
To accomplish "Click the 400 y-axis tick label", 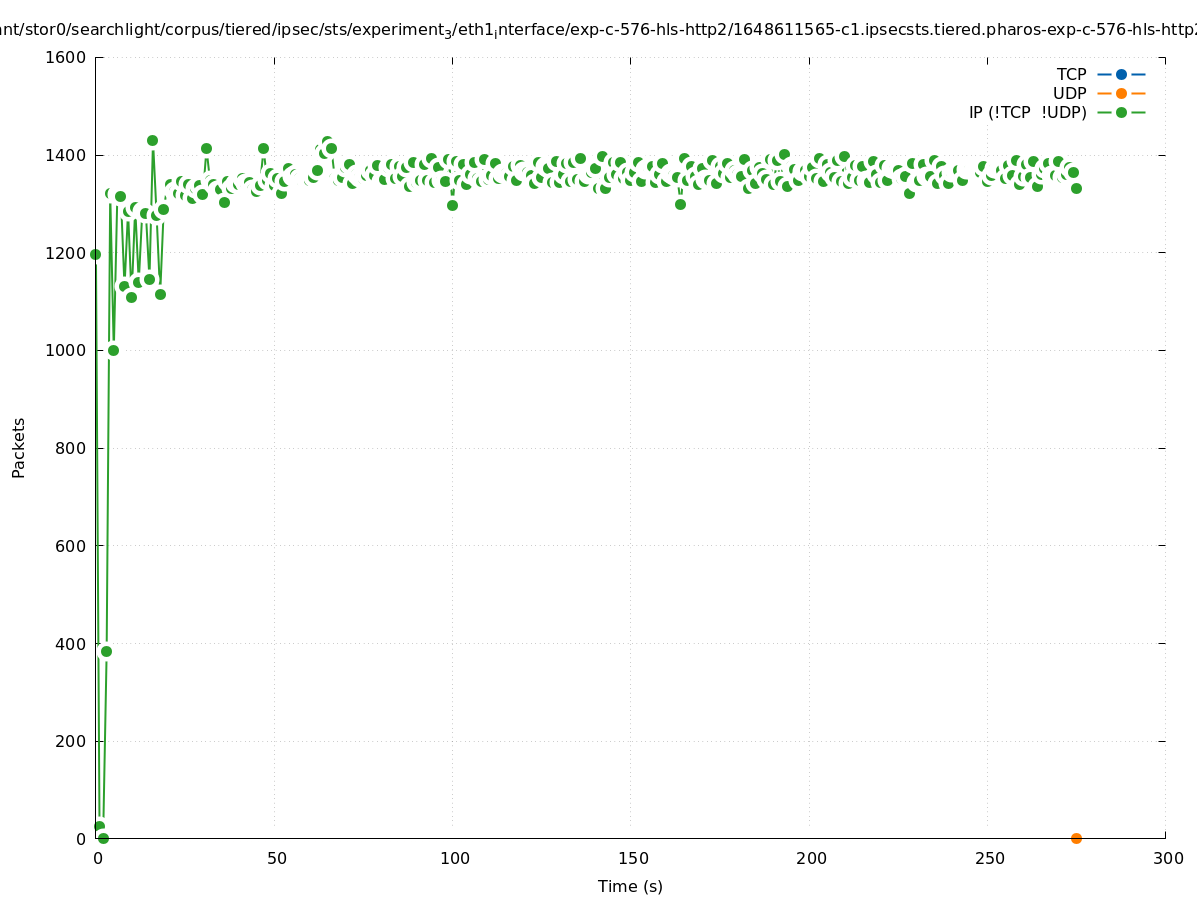I will coord(70,643).
